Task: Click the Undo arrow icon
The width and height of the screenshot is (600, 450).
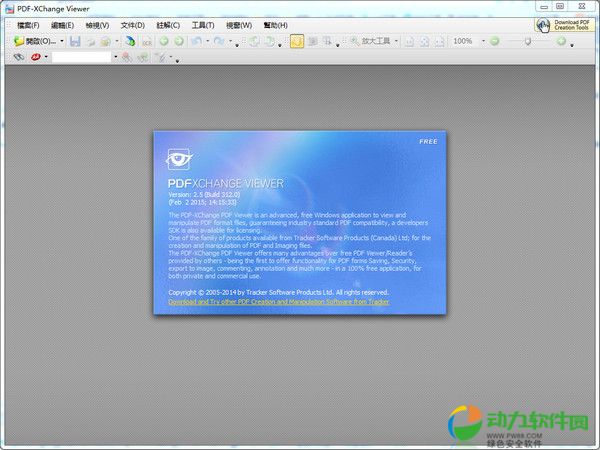Action: tap(197, 41)
